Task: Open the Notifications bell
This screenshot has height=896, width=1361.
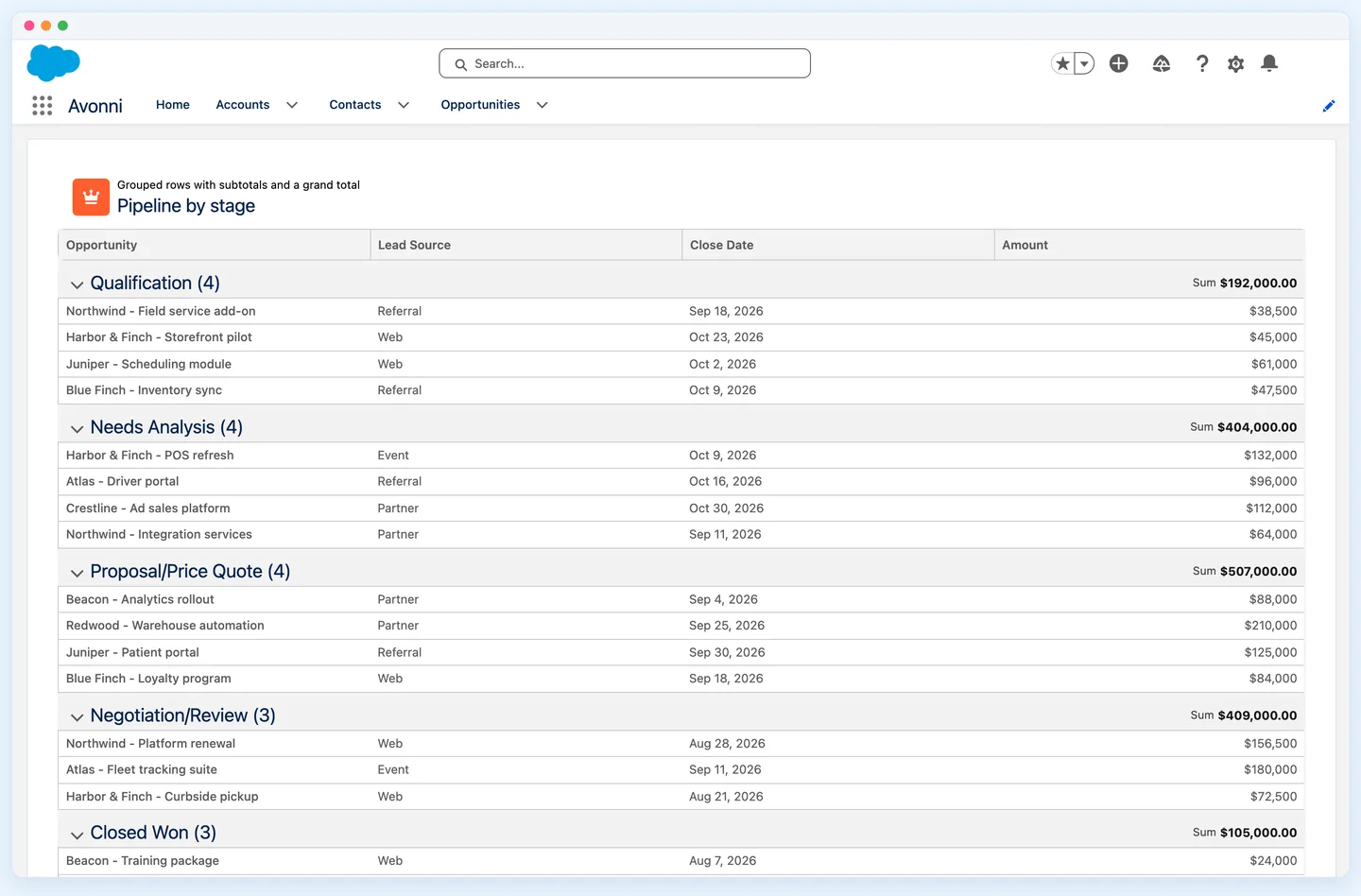Action: (x=1270, y=63)
